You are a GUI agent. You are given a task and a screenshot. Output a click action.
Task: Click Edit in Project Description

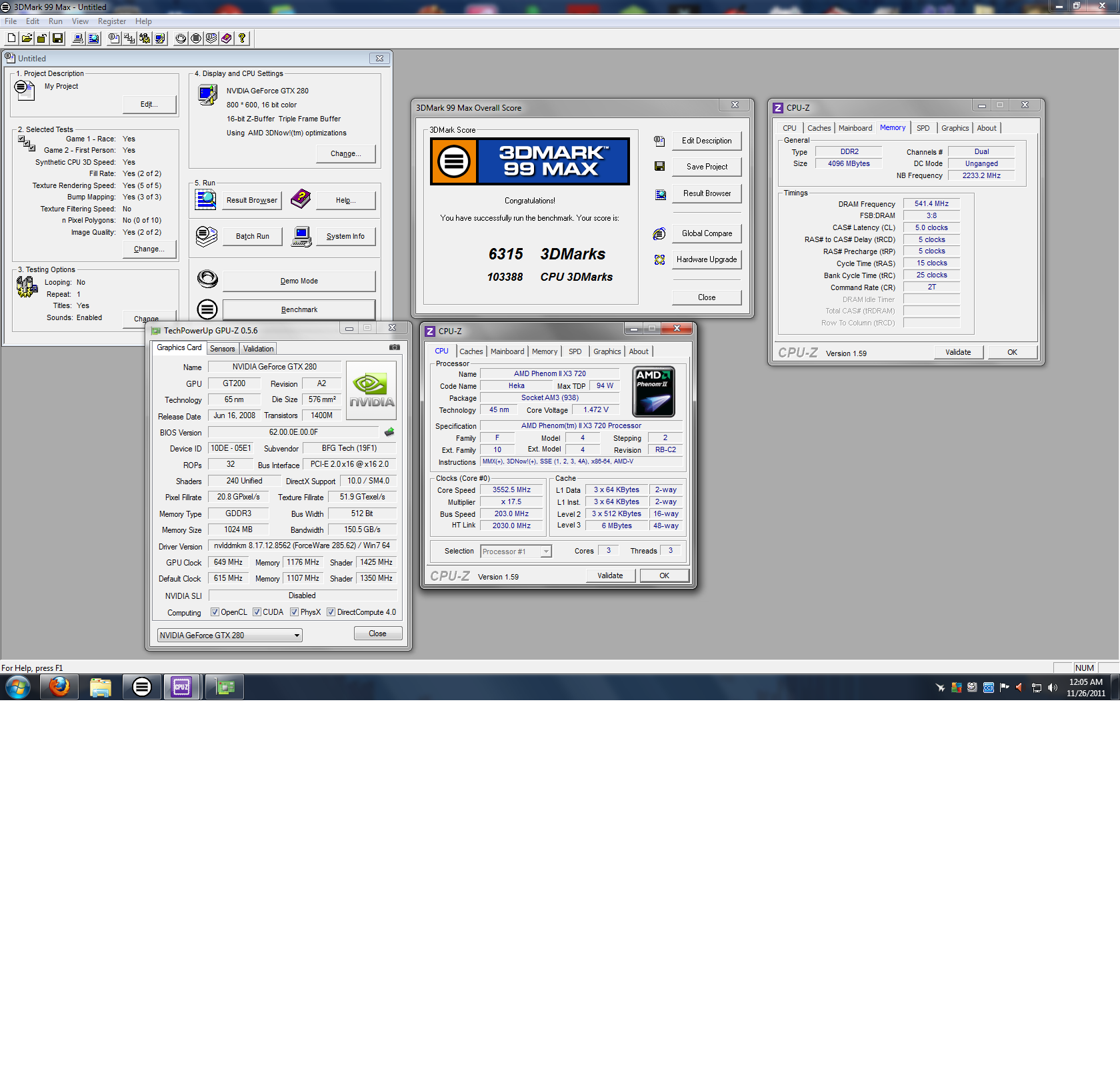(x=149, y=104)
